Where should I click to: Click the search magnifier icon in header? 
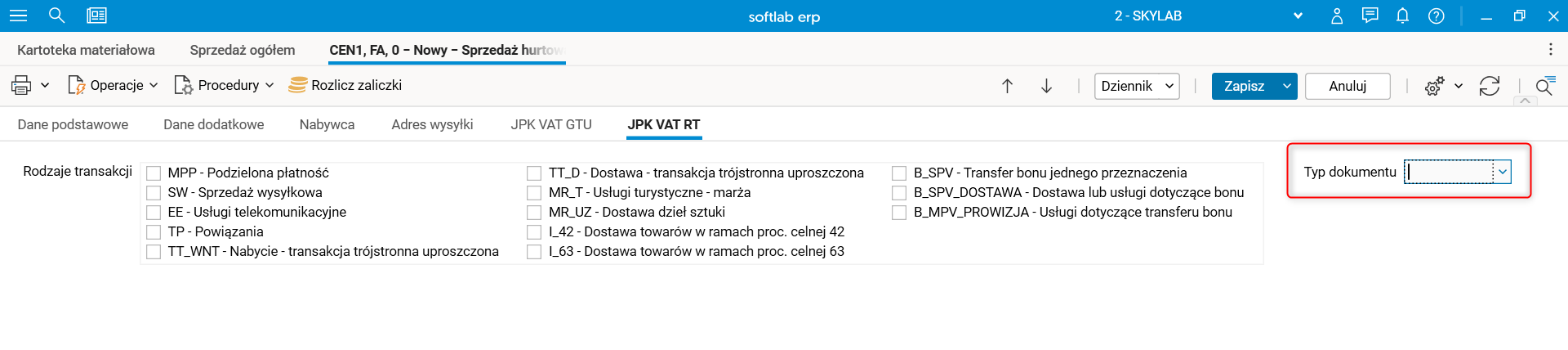pos(56,16)
